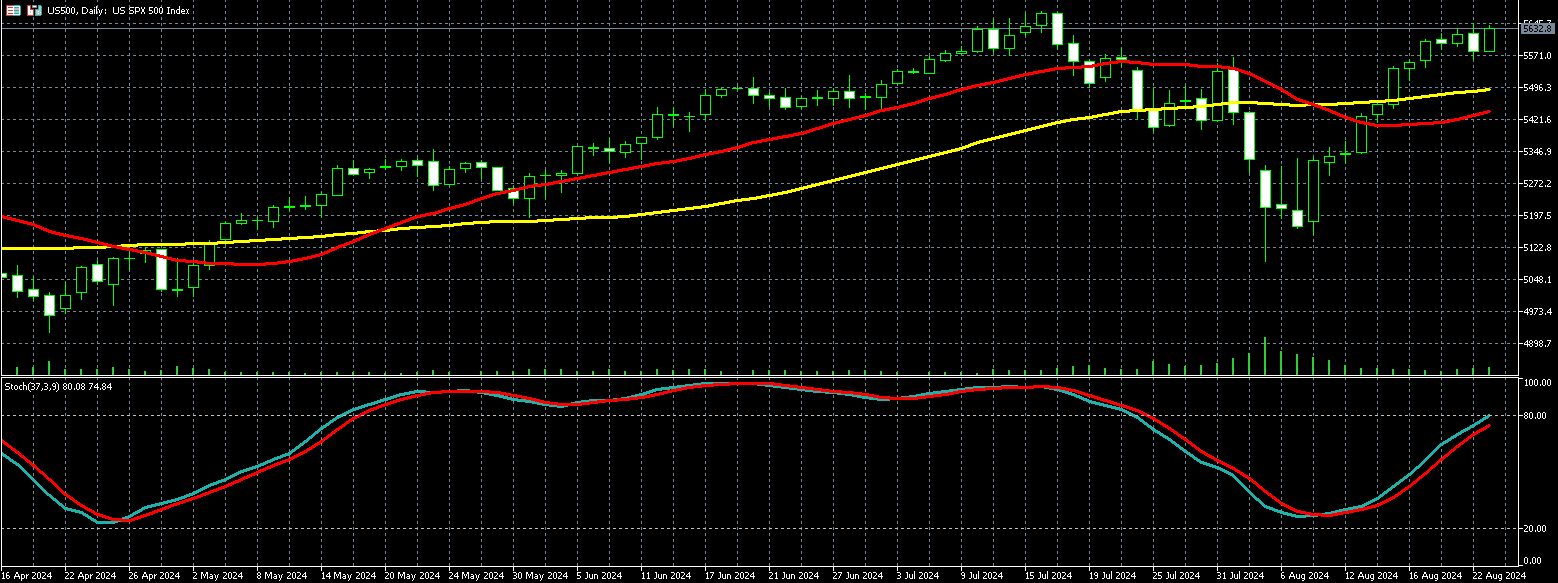Click the latest candlestick on the chart
Image resolution: width=1558 pixels, height=583 pixels.
(x=1490, y=40)
